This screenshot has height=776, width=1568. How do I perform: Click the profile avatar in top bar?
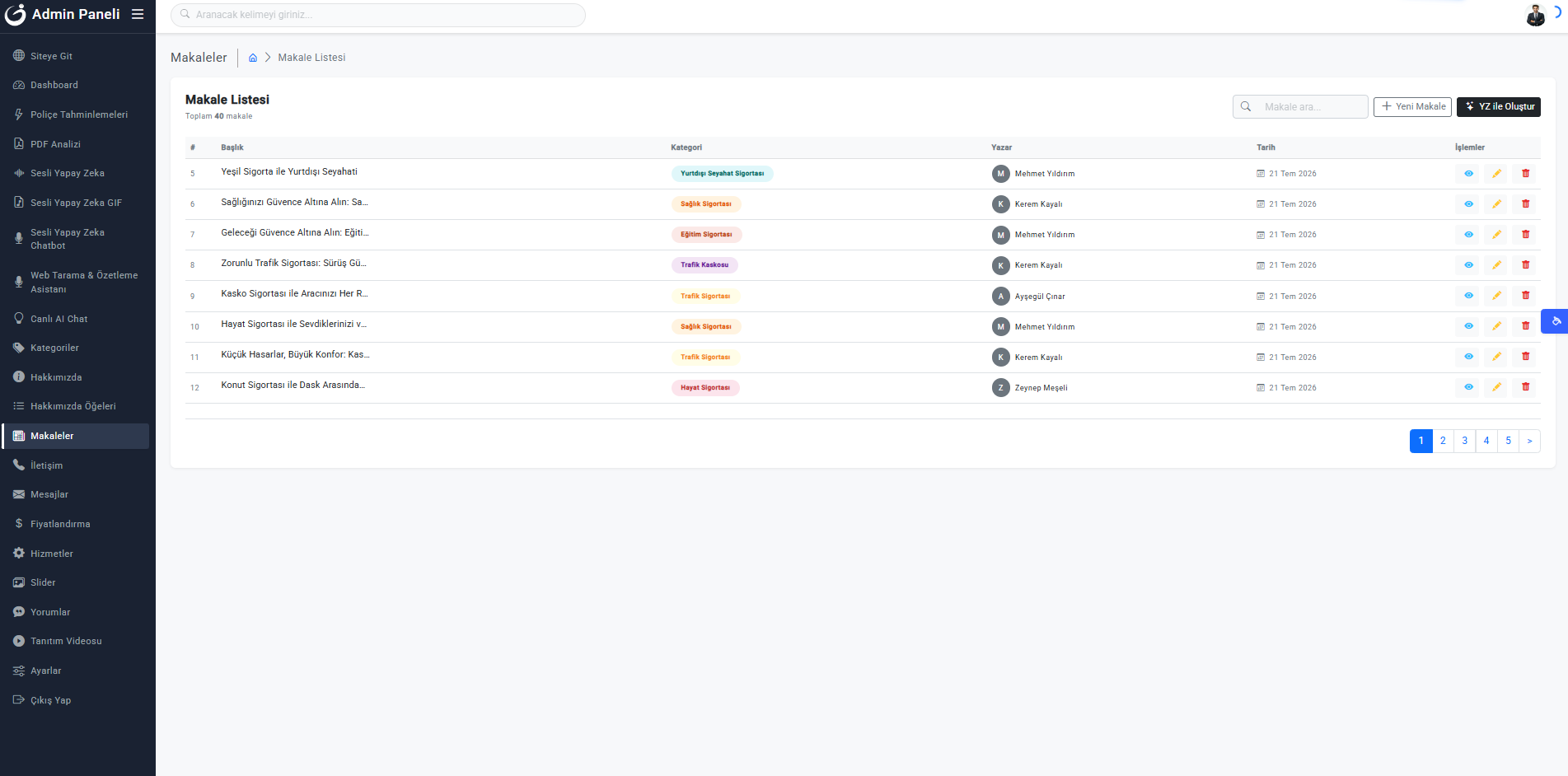pyautogui.click(x=1536, y=15)
